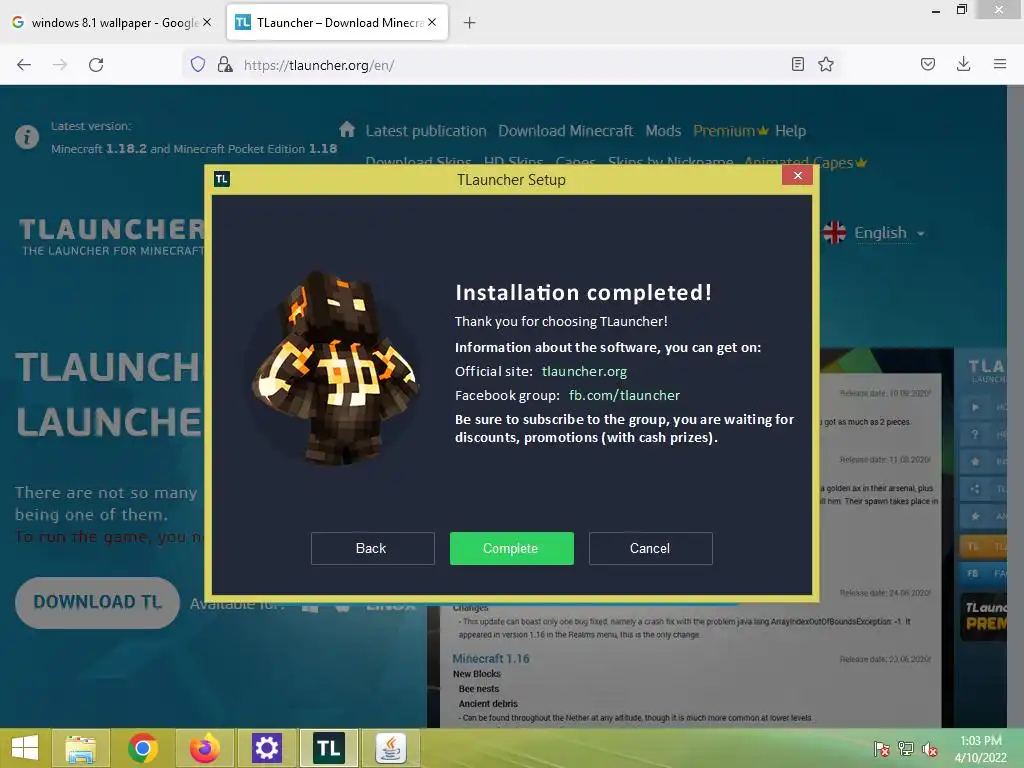Click the muted volume tray icon
This screenshot has width=1024, height=768.
point(930,749)
